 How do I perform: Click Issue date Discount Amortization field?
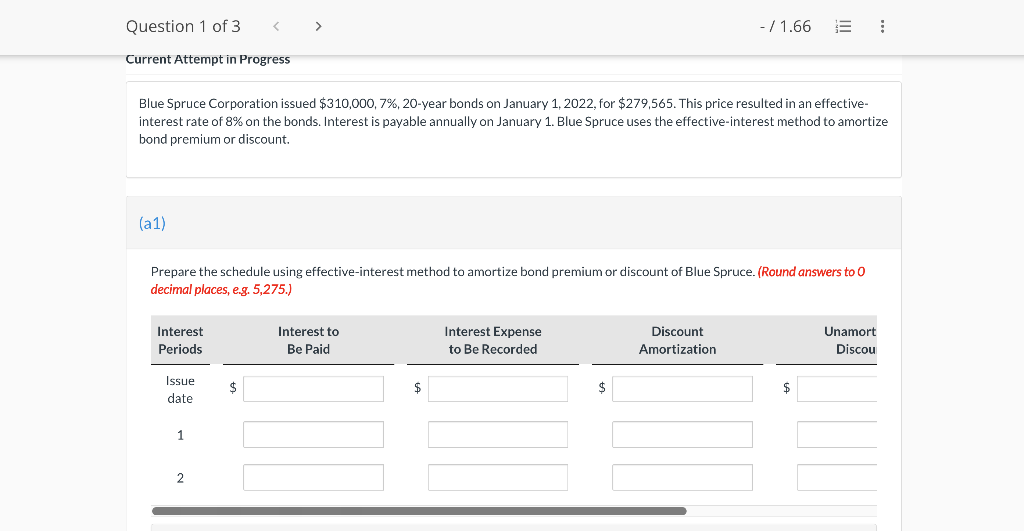point(682,389)
